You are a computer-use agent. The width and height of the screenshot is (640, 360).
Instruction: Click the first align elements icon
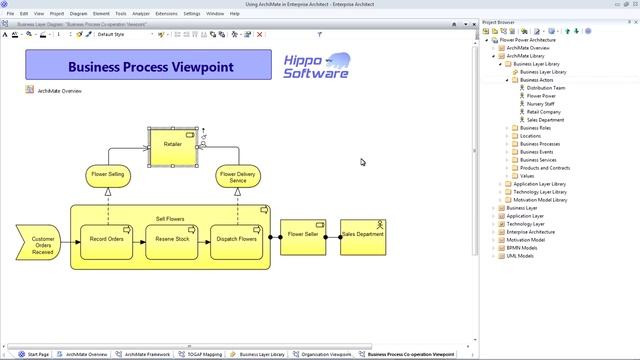(177, 34)
